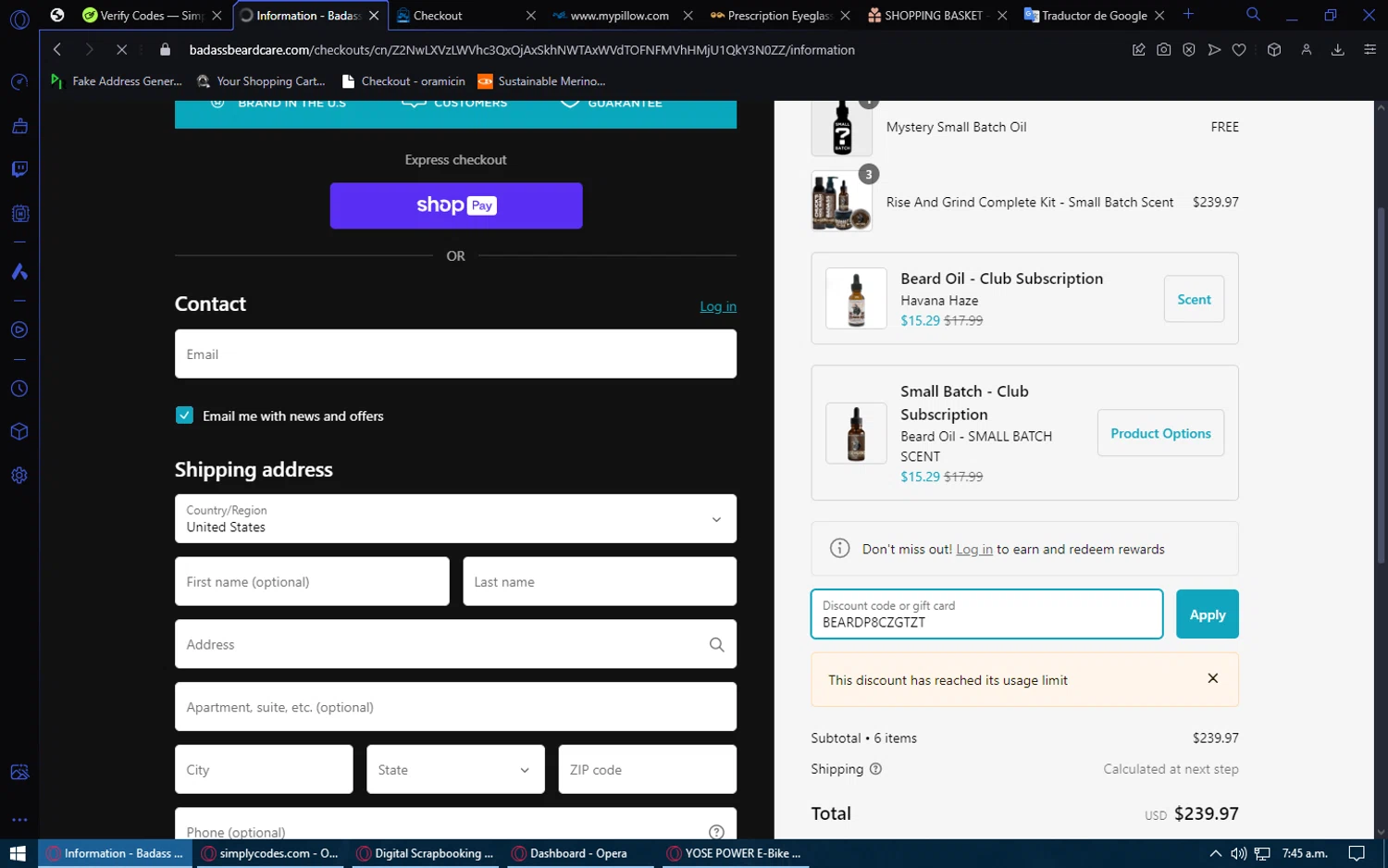This screenshot has height=868, width=1388.
Task: Show hidden tray icons chevron
Action: tap(1216, 853)
